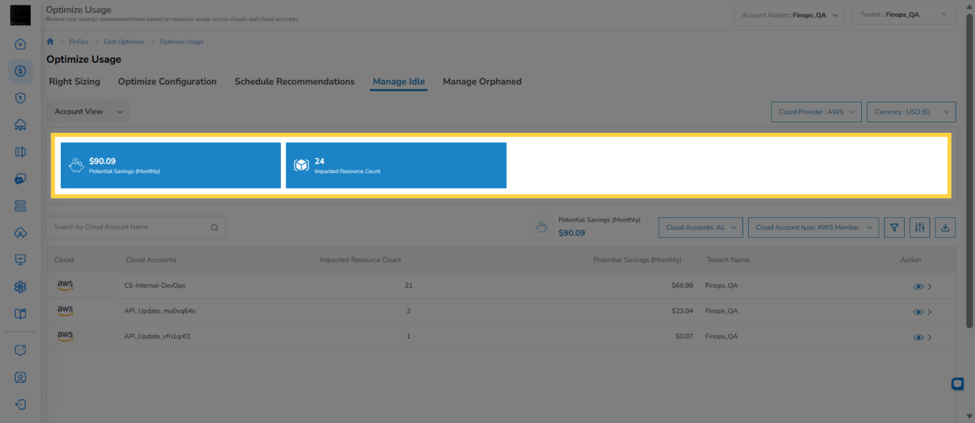Click the Tenant Name column header
The height and width of the screenshot is (423, 975).
click(728, 259)
